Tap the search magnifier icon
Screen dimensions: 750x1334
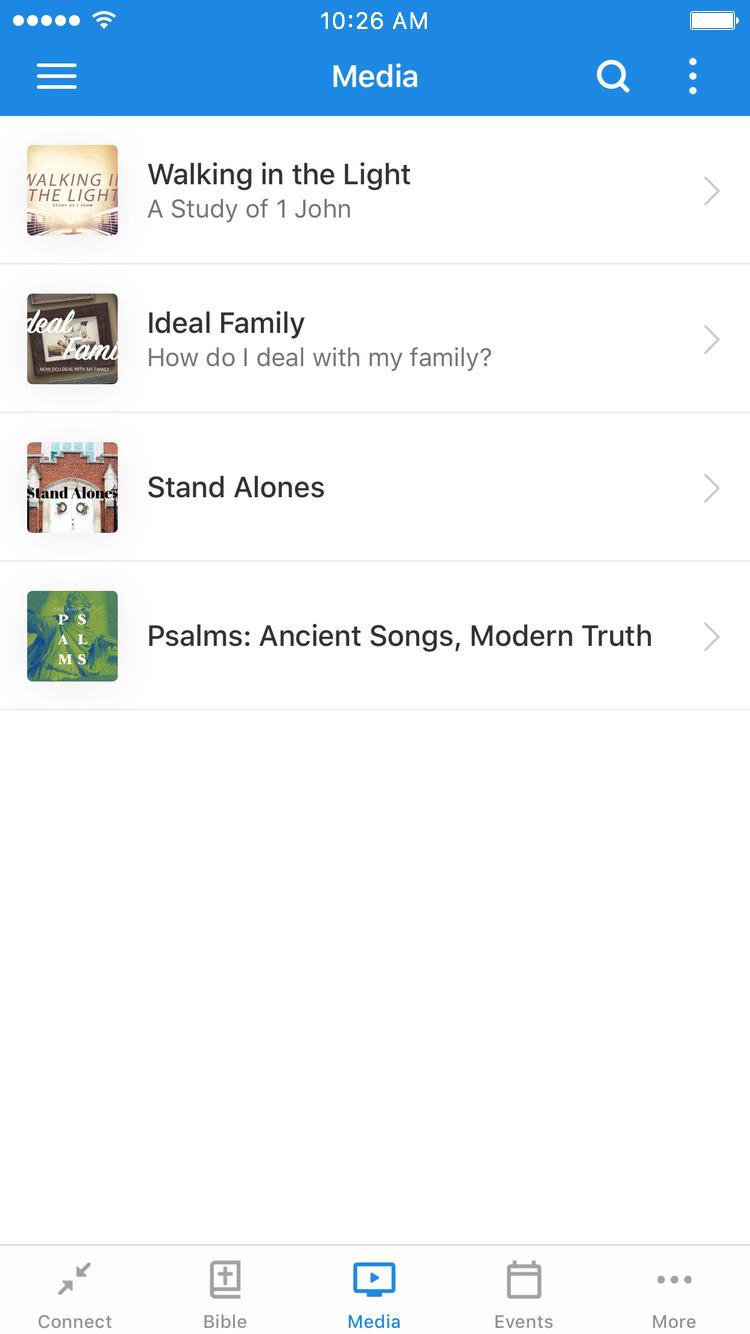tap(613, 76)
